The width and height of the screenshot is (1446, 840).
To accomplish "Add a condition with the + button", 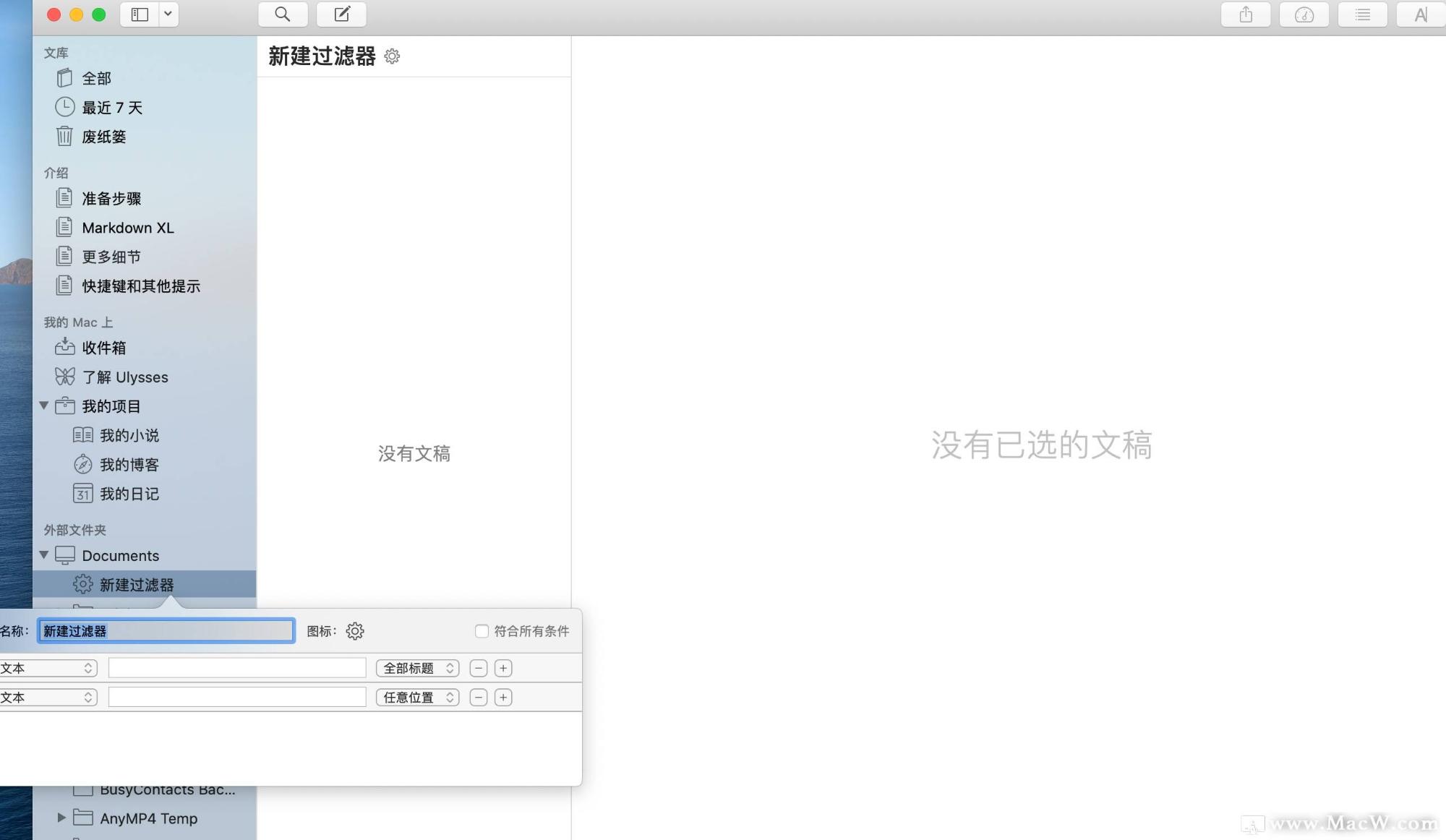I will click(503, 667).
